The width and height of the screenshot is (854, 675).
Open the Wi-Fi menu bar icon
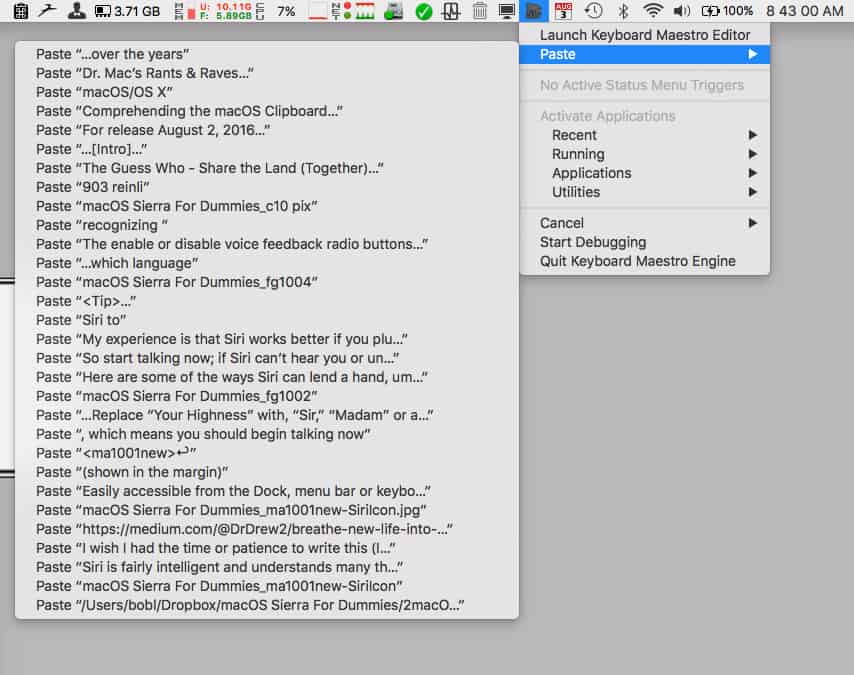point(653,11)
